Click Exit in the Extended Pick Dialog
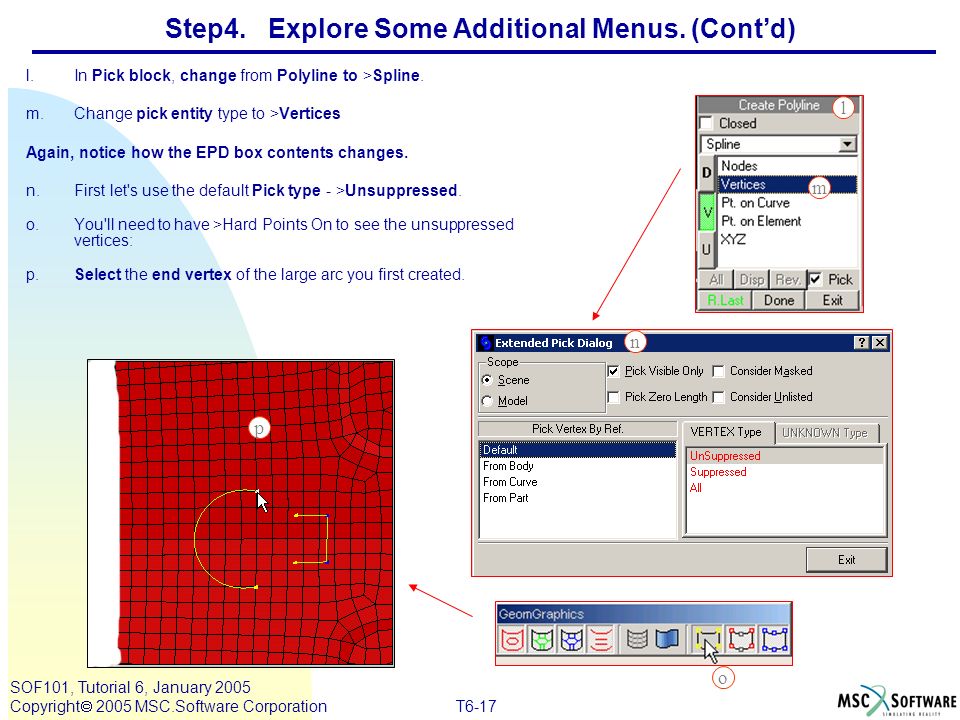The height and width of the screenshot is (720, 960). [x=846, y=560]
